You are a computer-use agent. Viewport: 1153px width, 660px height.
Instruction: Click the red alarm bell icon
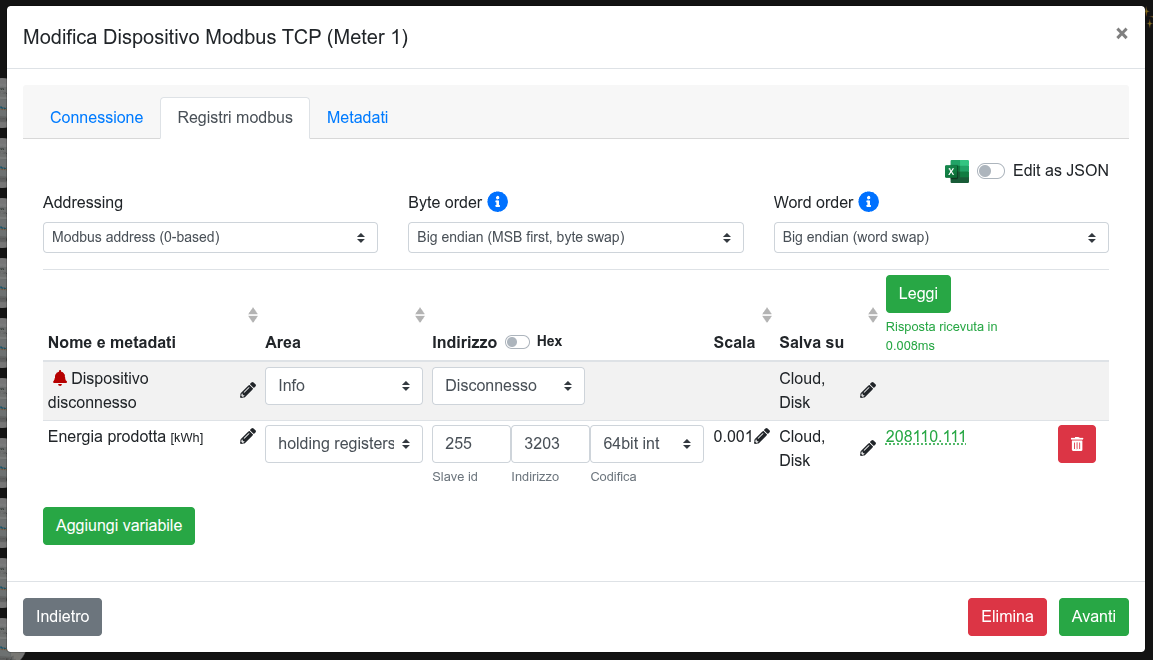tap(60, 378)
